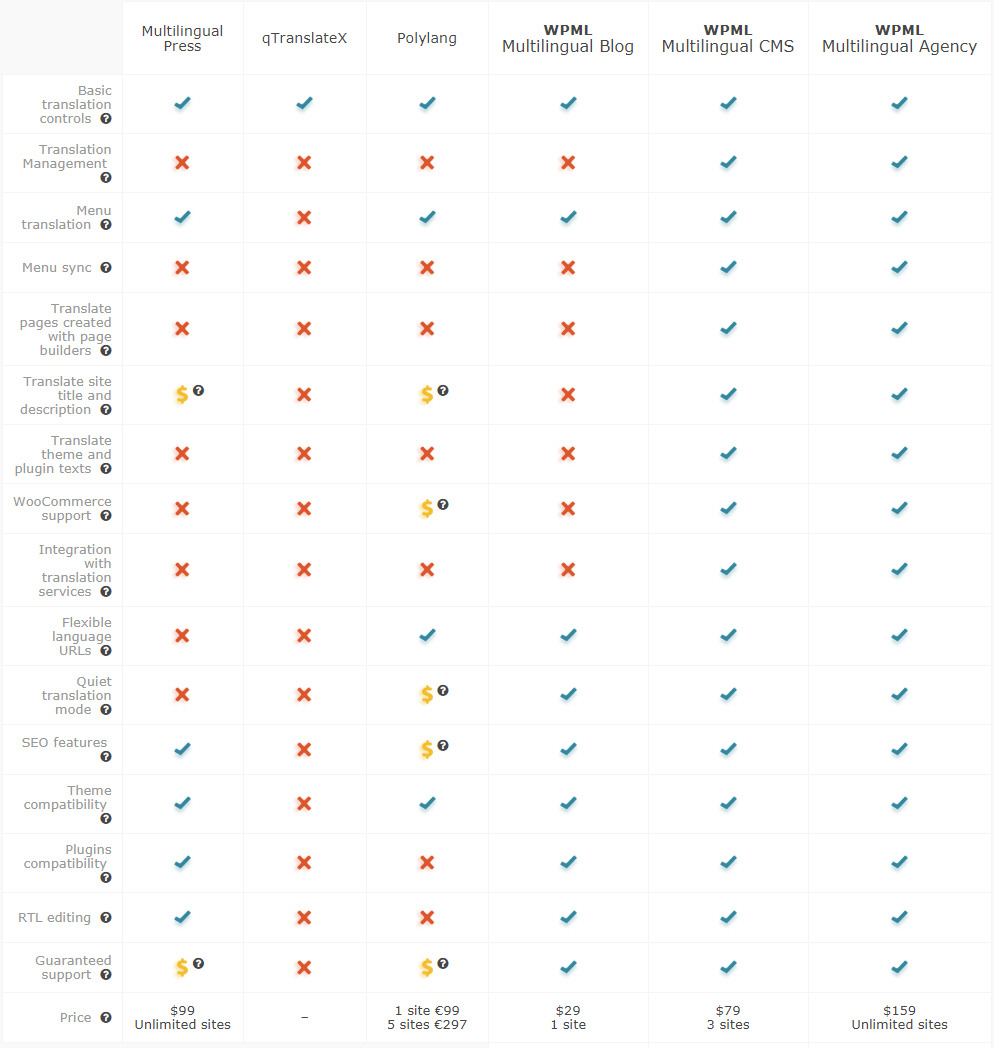Image resolution: width=994 pixels, height=1048 pixels.
Task: Click the checkmark for WPML Multilingual Agency WooCommerce support
Action: 899,508
